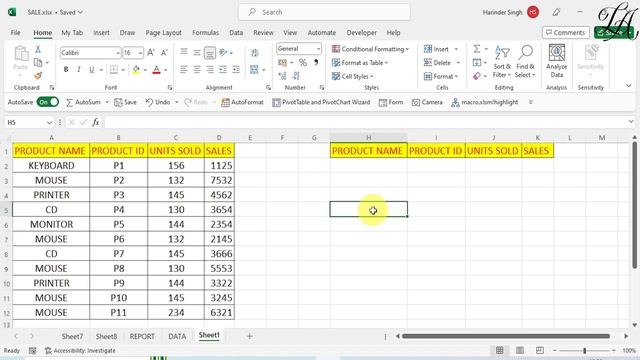Expand Cell Styles menu
Screen dimensions: 640x360
tap(353, 76)
